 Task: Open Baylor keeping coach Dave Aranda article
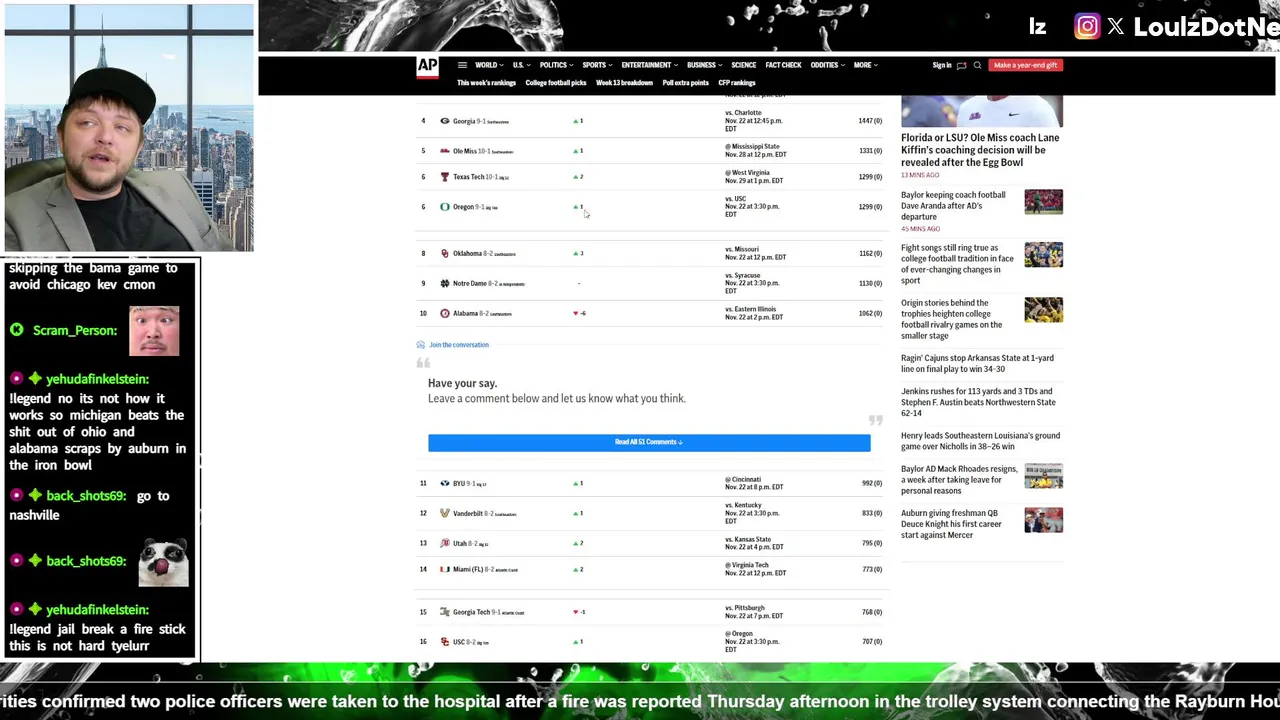[x=953, y=206]
